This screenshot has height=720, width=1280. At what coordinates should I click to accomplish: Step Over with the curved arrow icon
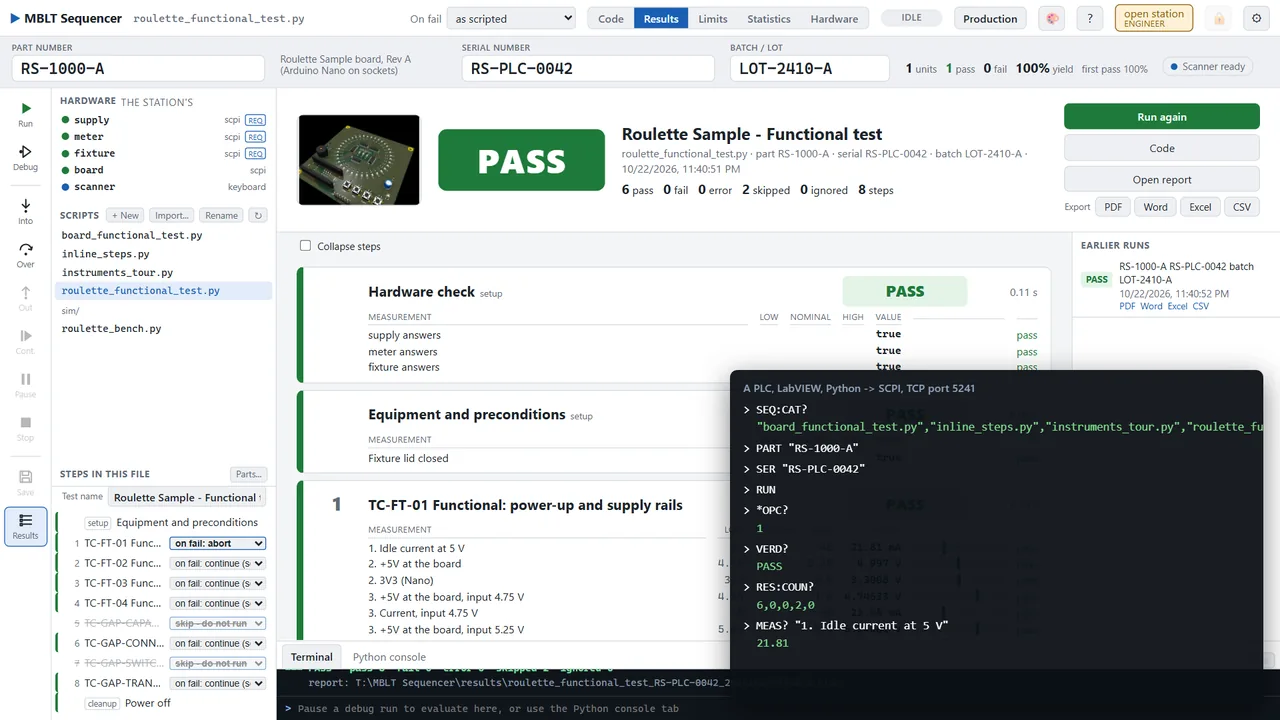pos(25,255)
